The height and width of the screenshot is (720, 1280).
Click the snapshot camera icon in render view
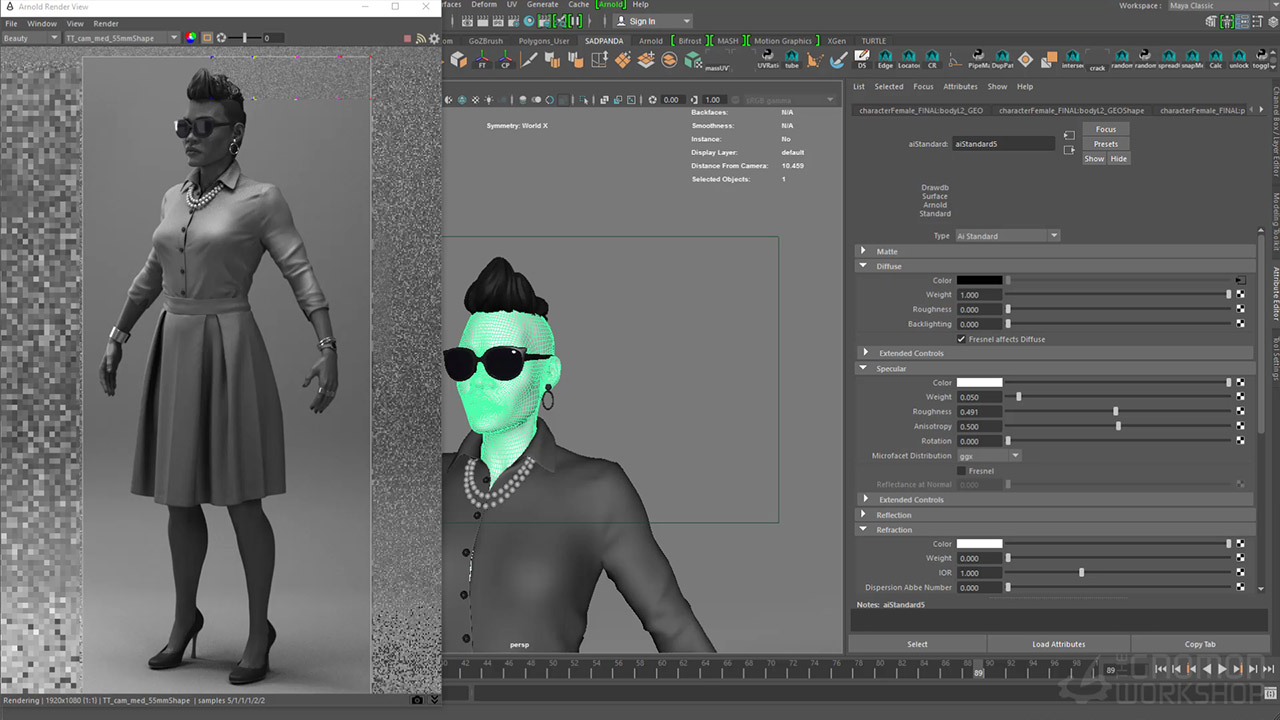point(418,700)
